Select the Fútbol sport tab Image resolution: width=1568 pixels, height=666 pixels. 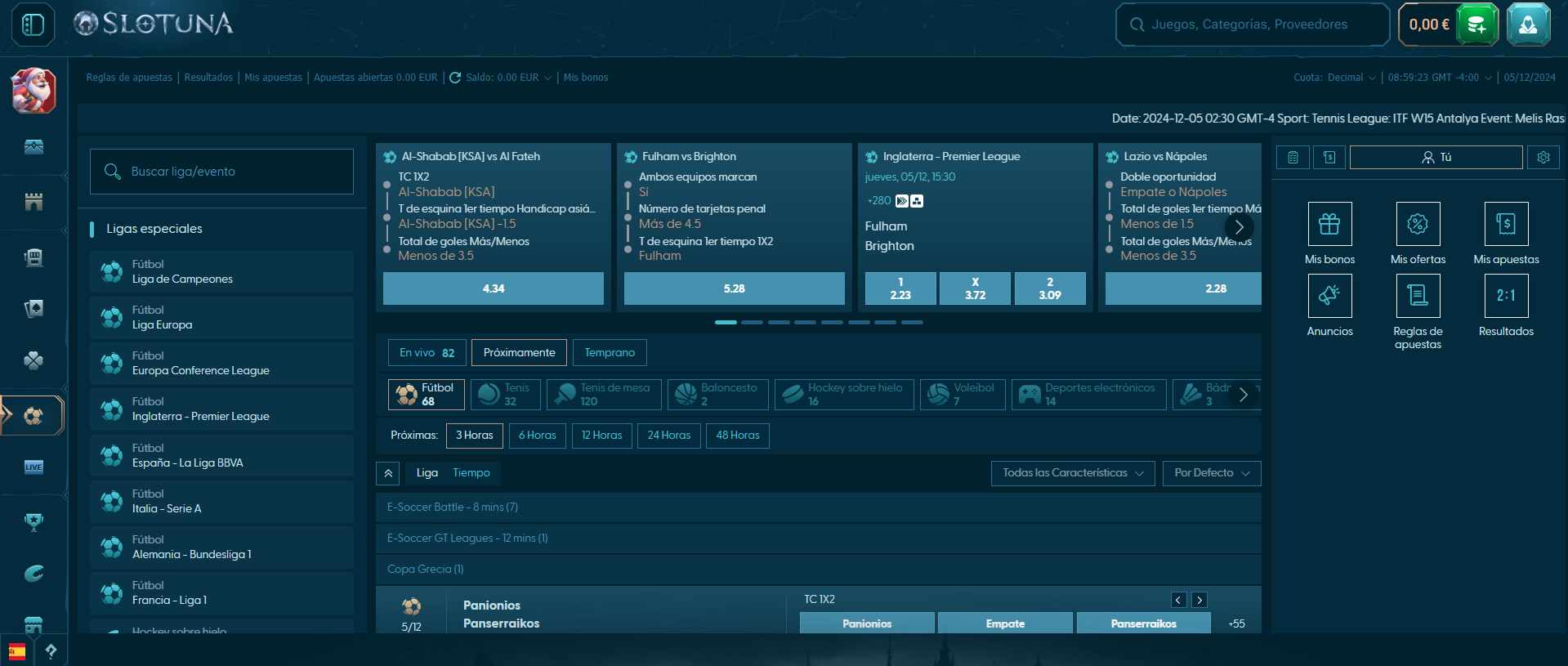coord(427,395)
